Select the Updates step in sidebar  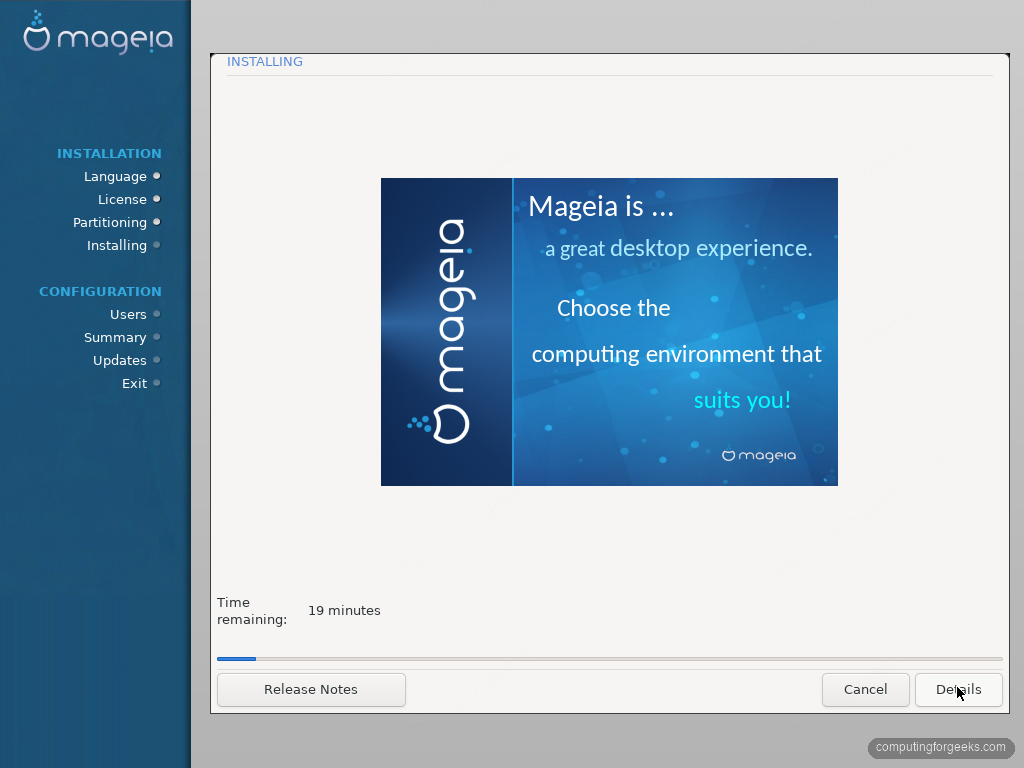tap(120, 360)
